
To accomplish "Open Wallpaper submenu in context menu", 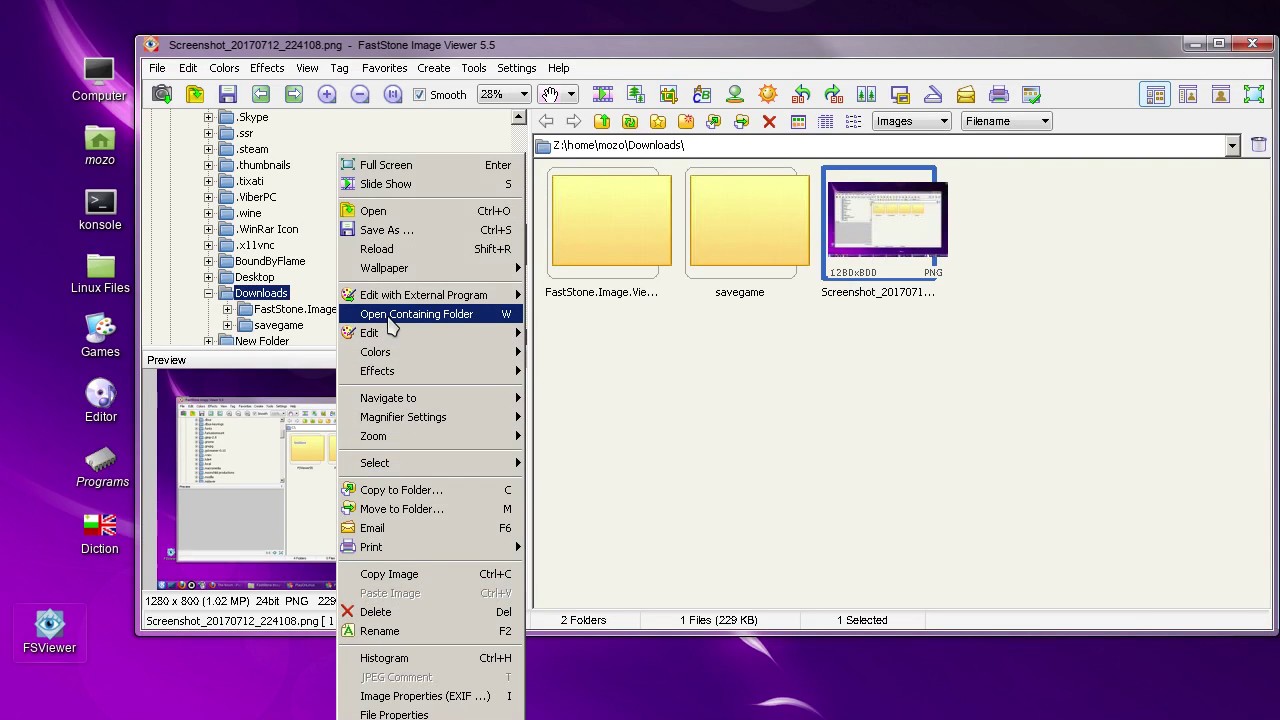I will 430,268.
